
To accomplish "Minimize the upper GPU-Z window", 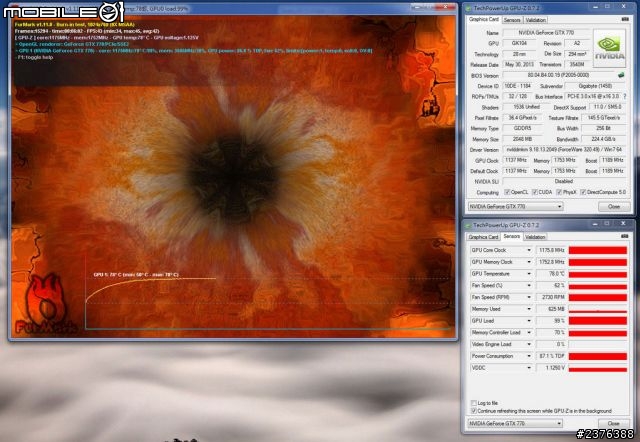I will [x=596, y=7].
